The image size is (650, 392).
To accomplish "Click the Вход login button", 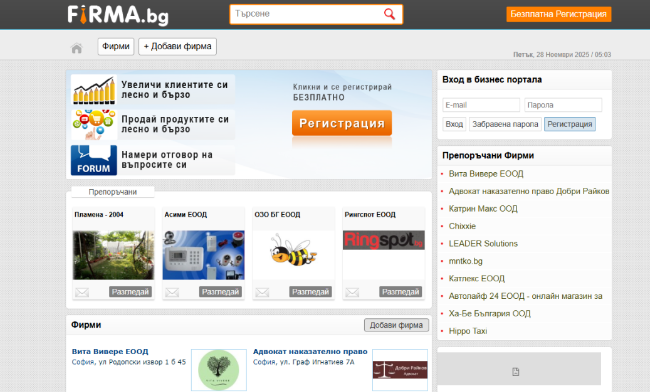I will tap(454, 124).
